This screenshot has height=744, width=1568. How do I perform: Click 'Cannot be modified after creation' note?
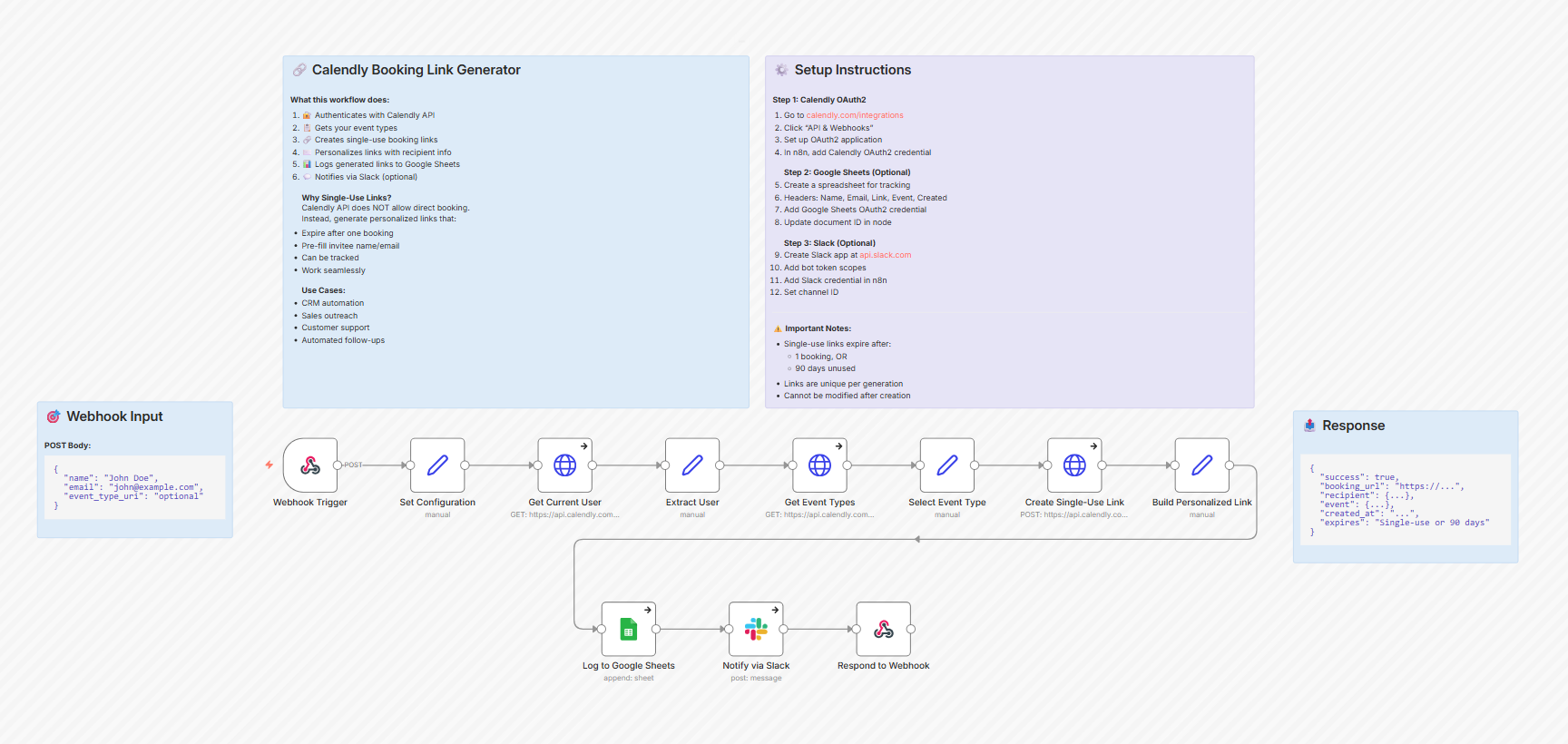click(848, 396)
